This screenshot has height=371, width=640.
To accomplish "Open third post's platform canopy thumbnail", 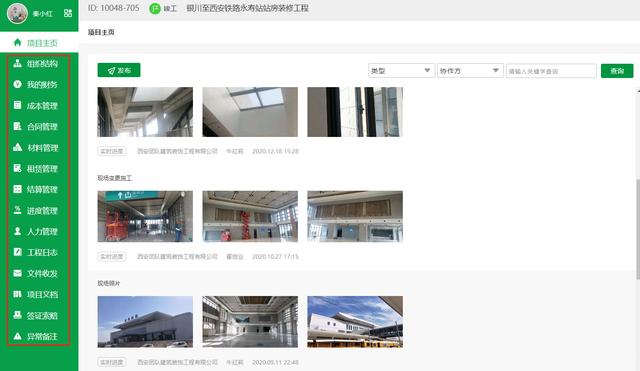I will click(355, 322).
